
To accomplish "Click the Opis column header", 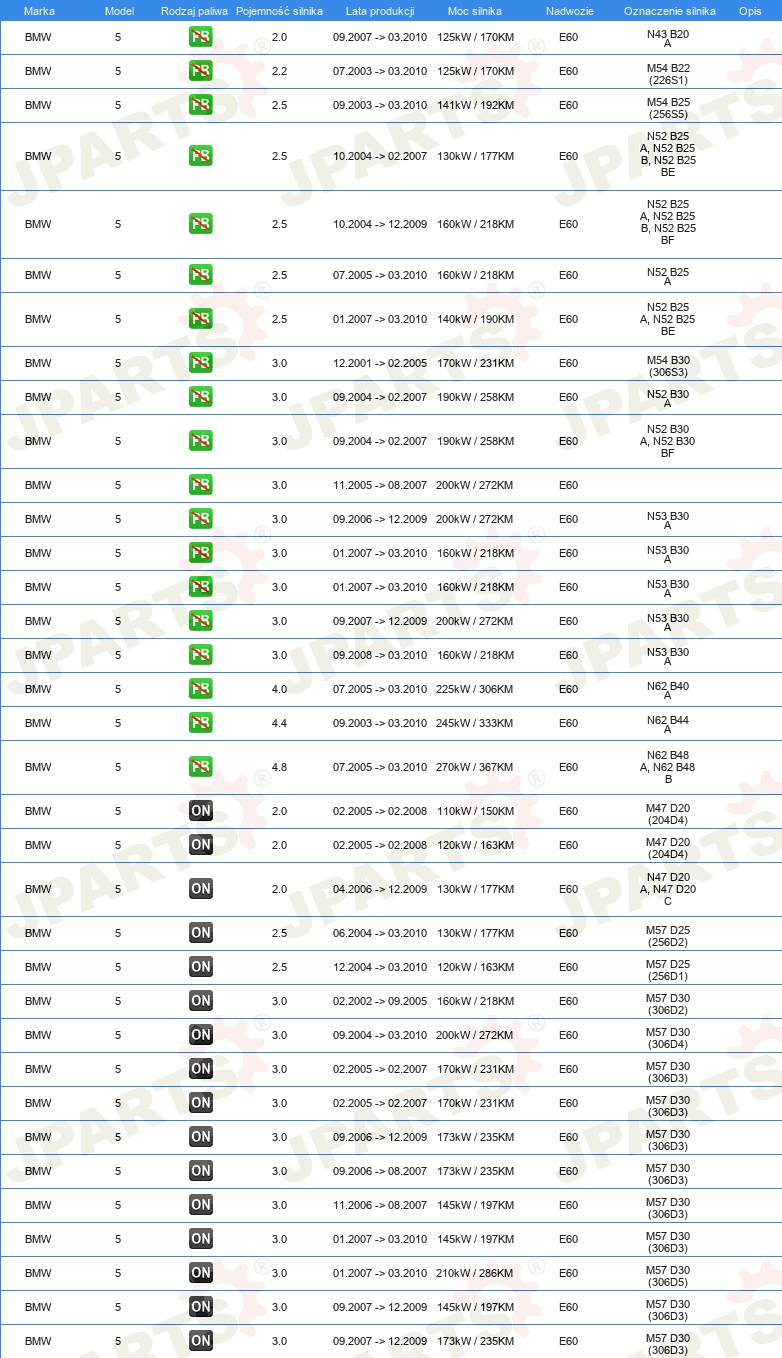I will (x=750, y=10).
